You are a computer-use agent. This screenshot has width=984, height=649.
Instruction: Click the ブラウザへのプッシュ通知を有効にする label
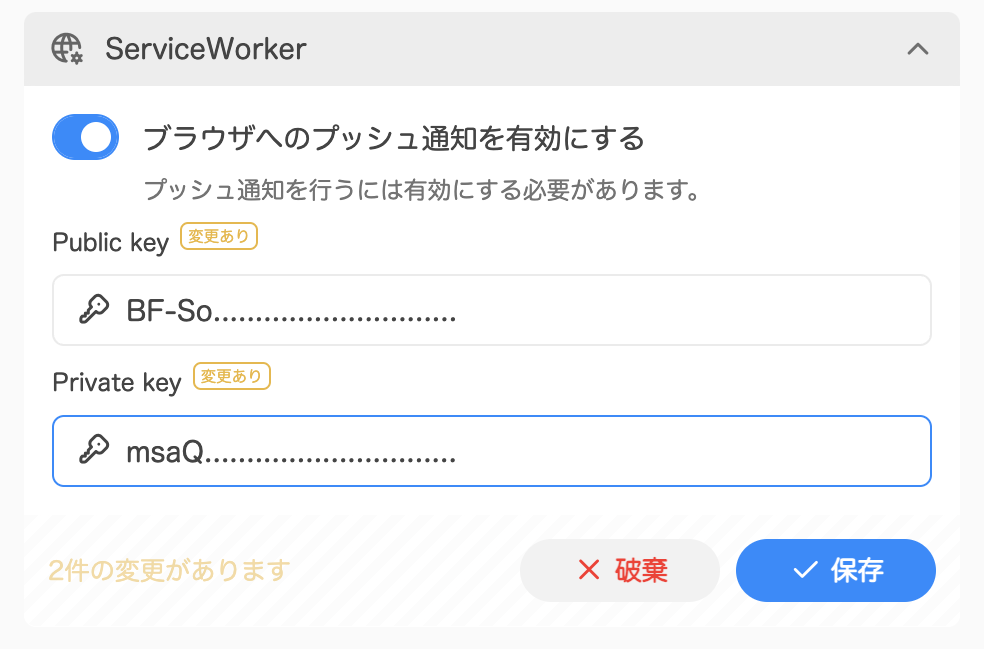point(394,138)
